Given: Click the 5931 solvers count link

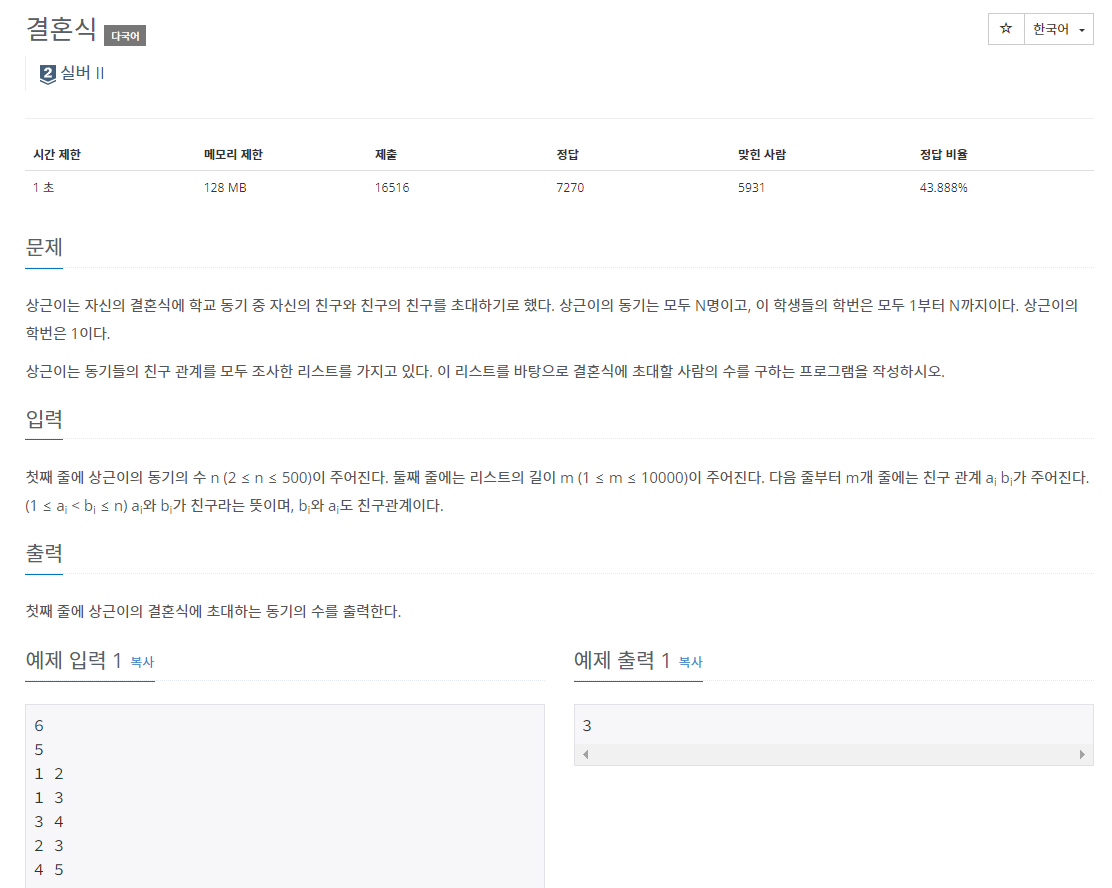Looking at the screenshot, I should (750, 187).
